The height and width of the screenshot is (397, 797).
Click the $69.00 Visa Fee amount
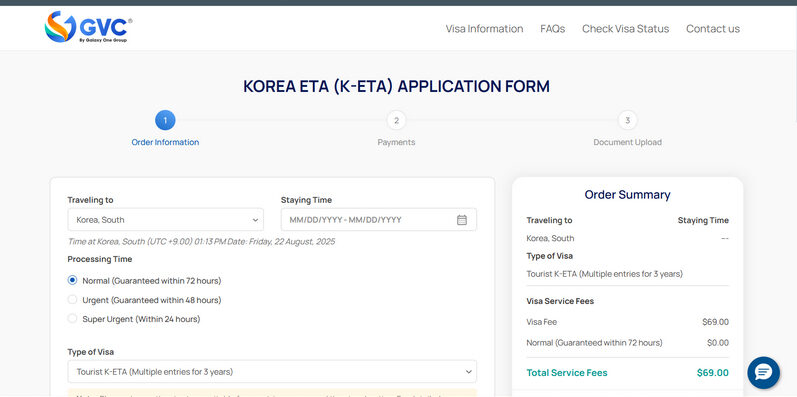click(x=715, y=322)
